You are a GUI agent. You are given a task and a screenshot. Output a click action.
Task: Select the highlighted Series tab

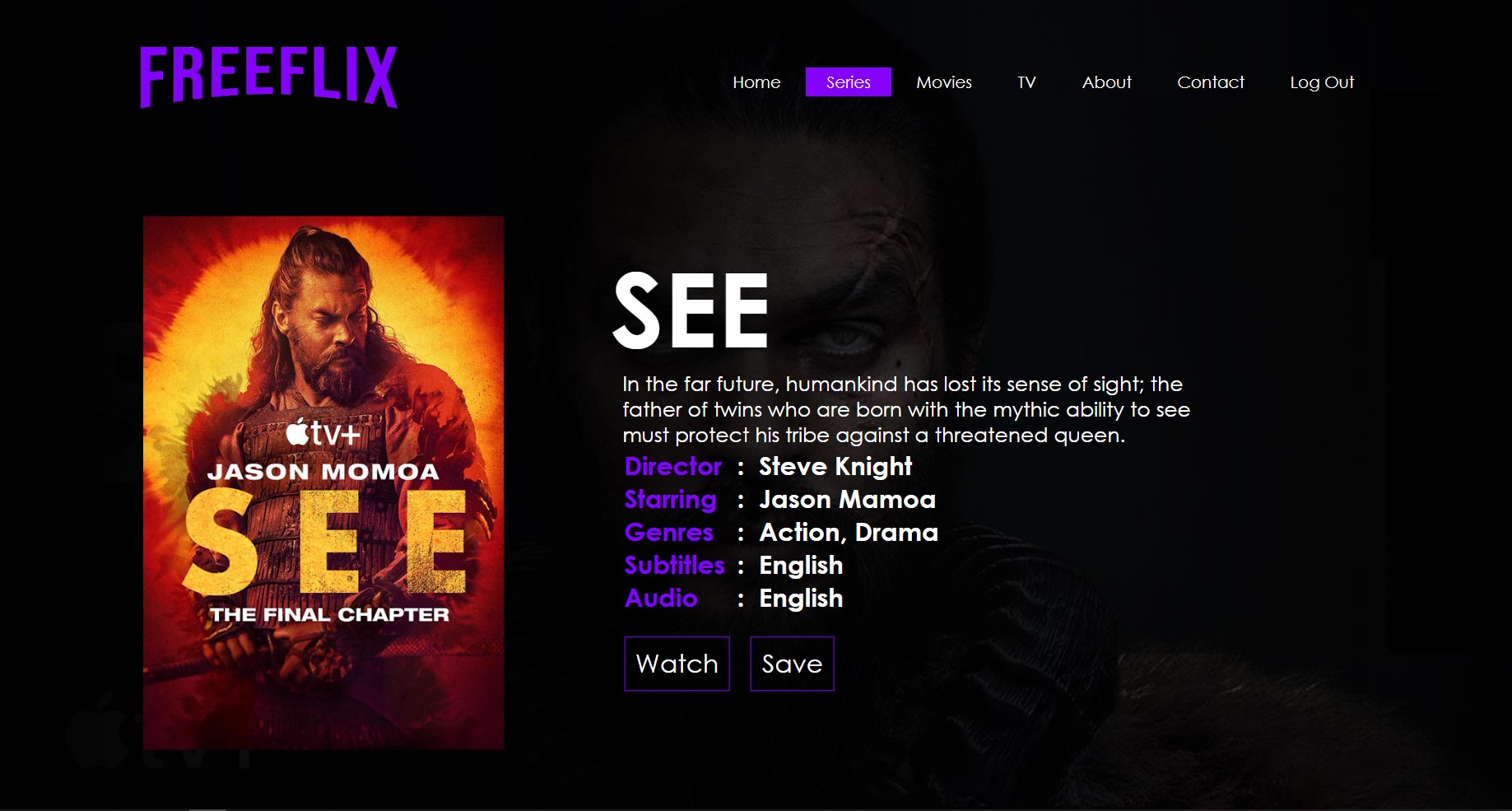pyautogui.click(x=849, y=82)
